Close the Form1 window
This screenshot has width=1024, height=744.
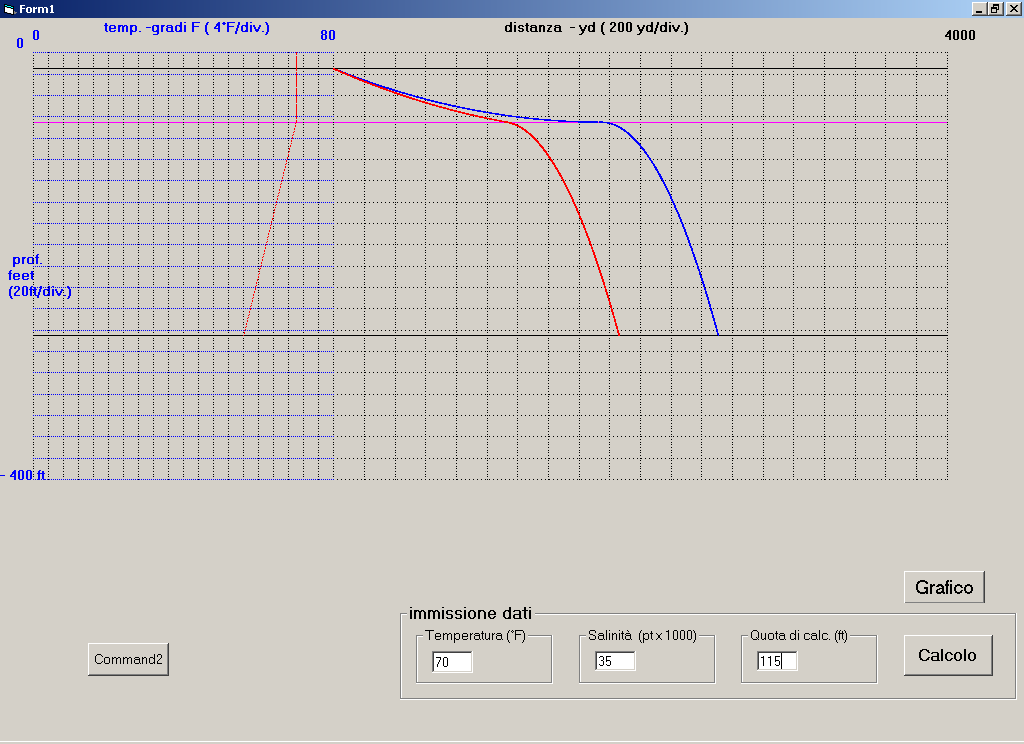click(x=1013, y=8)
